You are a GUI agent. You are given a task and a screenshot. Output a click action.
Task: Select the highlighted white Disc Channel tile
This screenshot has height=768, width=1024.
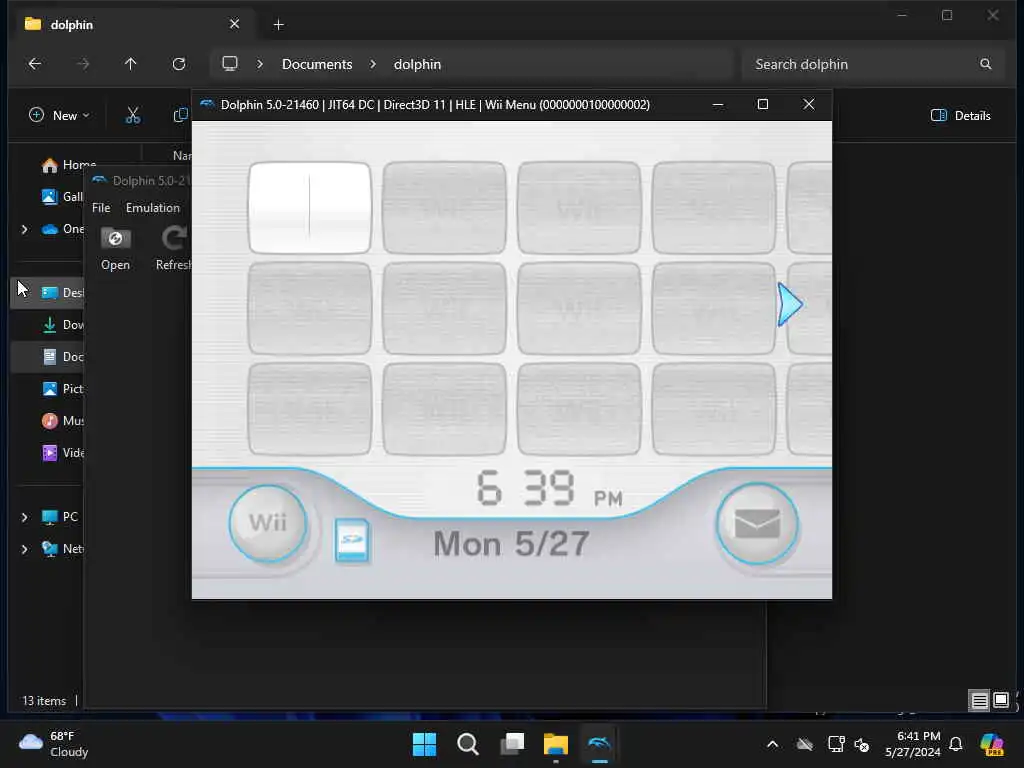(310, 208)
